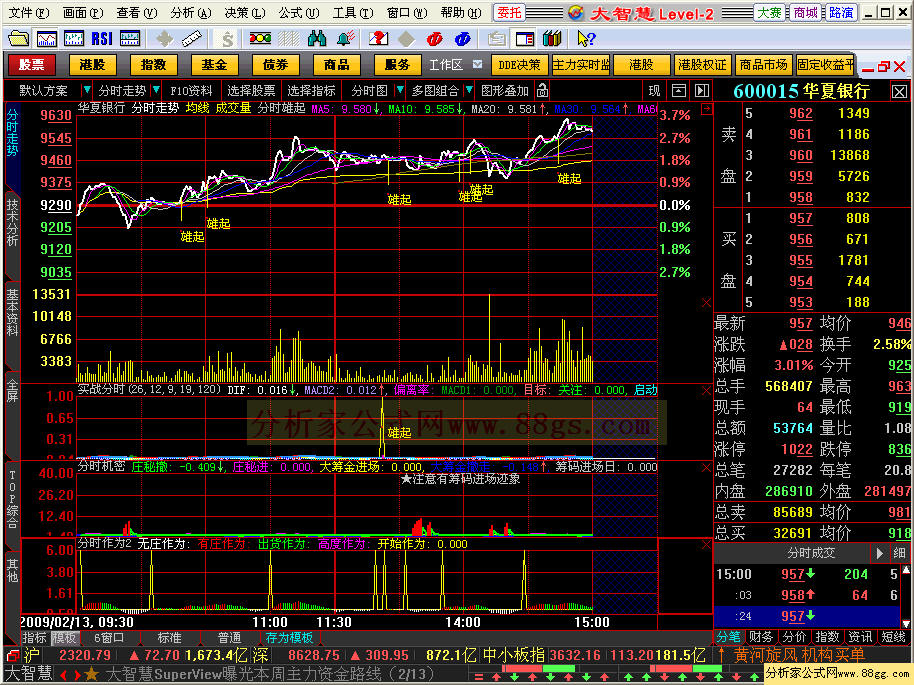Select the 港股 yellow tab beside 股票
914x685 pixels.
pyautogui.click(x=93, y=65)
